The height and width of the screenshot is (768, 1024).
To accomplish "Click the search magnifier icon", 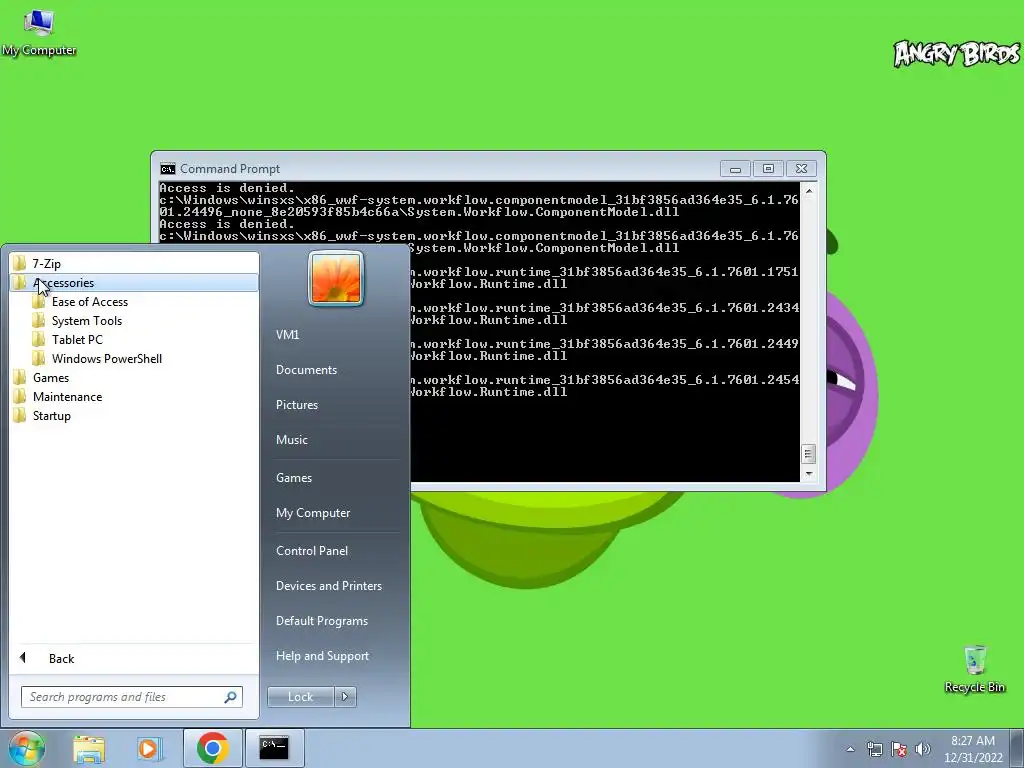I will click(x=230, y=697).
